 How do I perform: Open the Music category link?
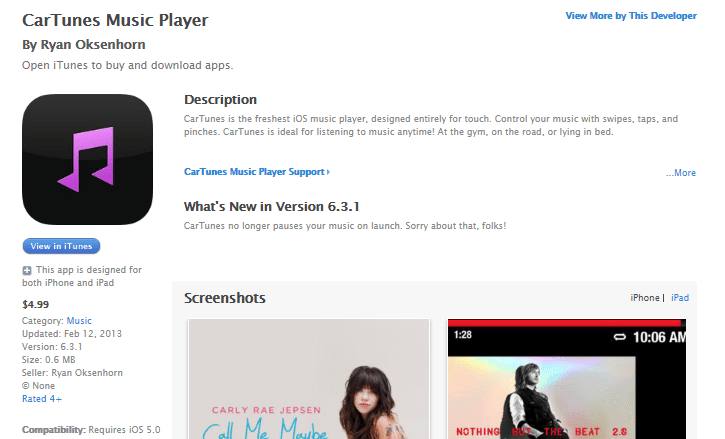point(79,321)
